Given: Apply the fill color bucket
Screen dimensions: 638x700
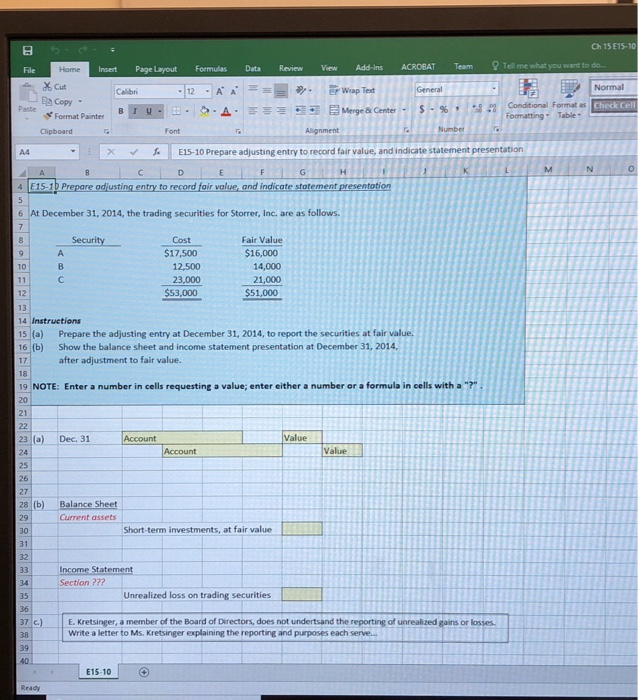Looking at the screenshot, I should coord(204,111).
